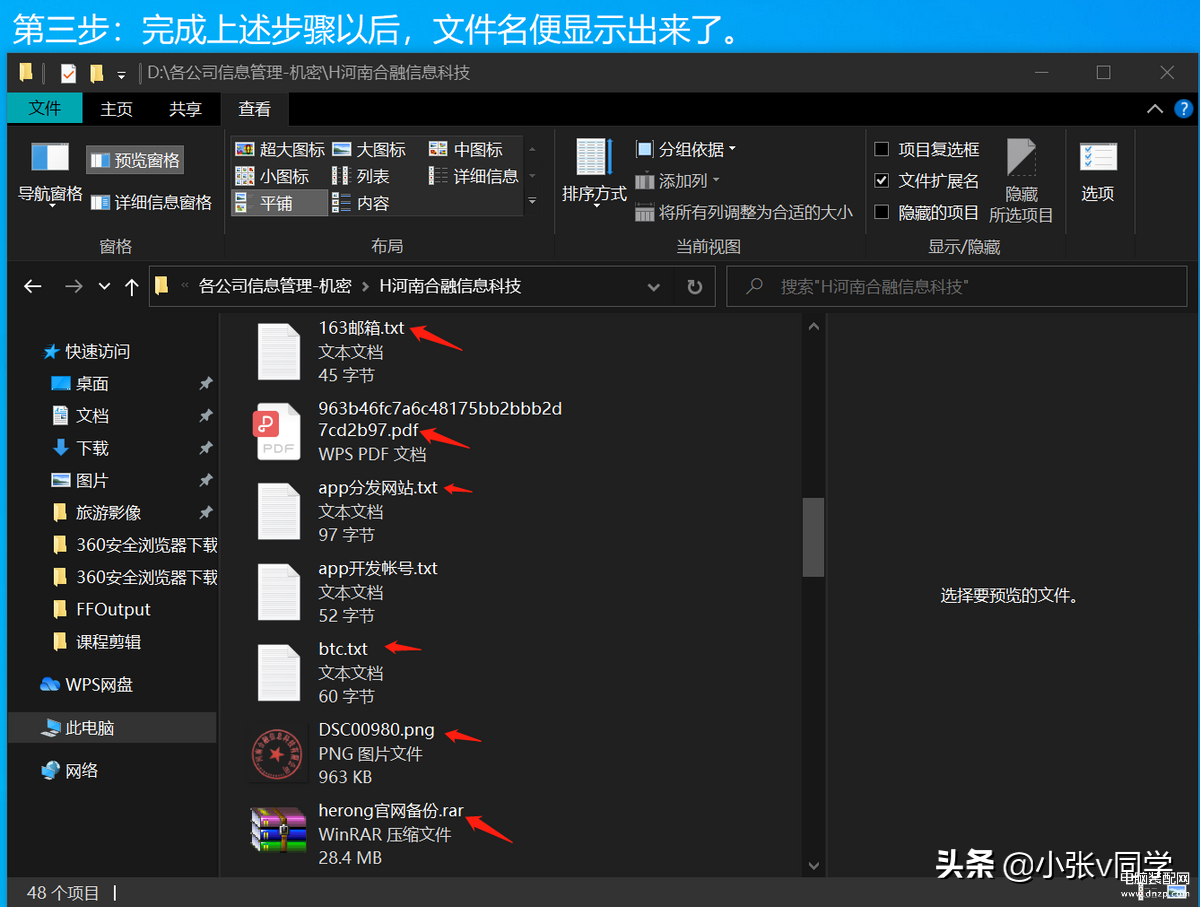Select Small icons layout

[272, 176]
